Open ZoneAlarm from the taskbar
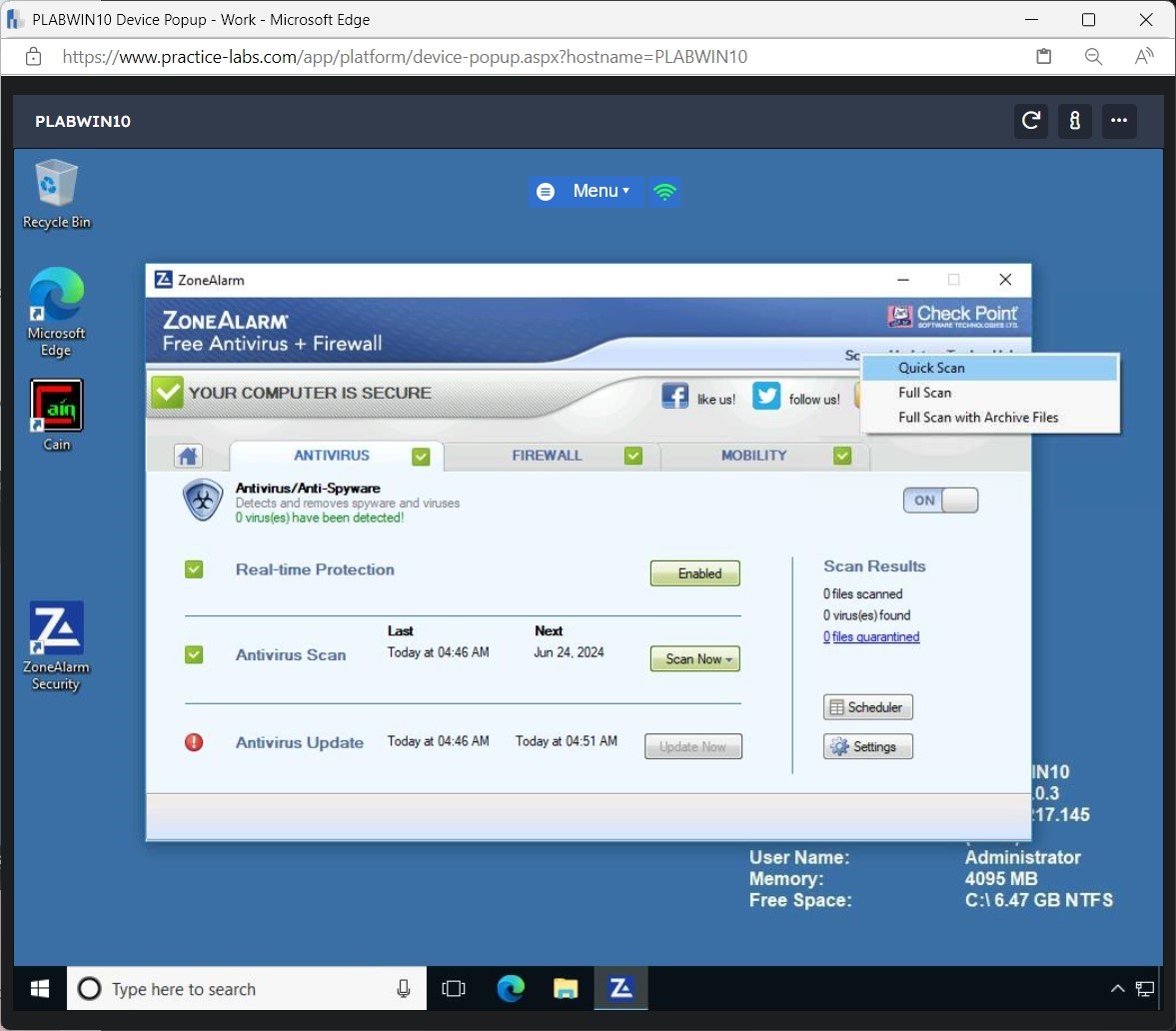This screenshot has height=1031, width=1176. tap(620, 988)
